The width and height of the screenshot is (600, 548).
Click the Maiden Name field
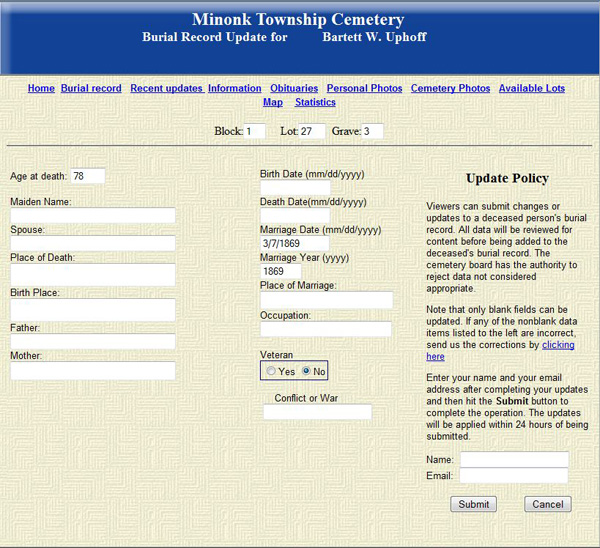point(93,215)
